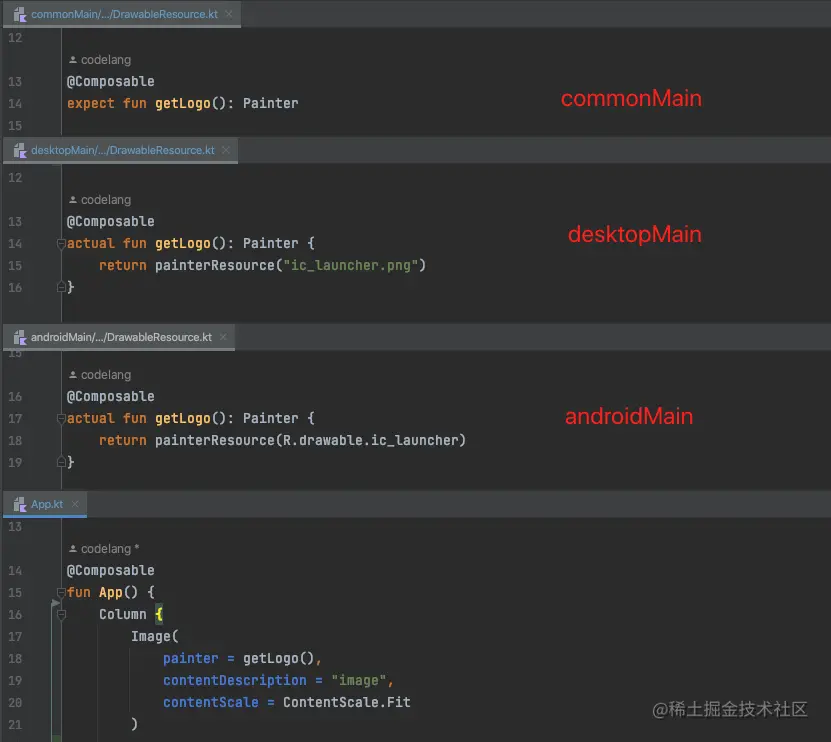Click the "ic_launcher.png" string literal

(351, 265)
